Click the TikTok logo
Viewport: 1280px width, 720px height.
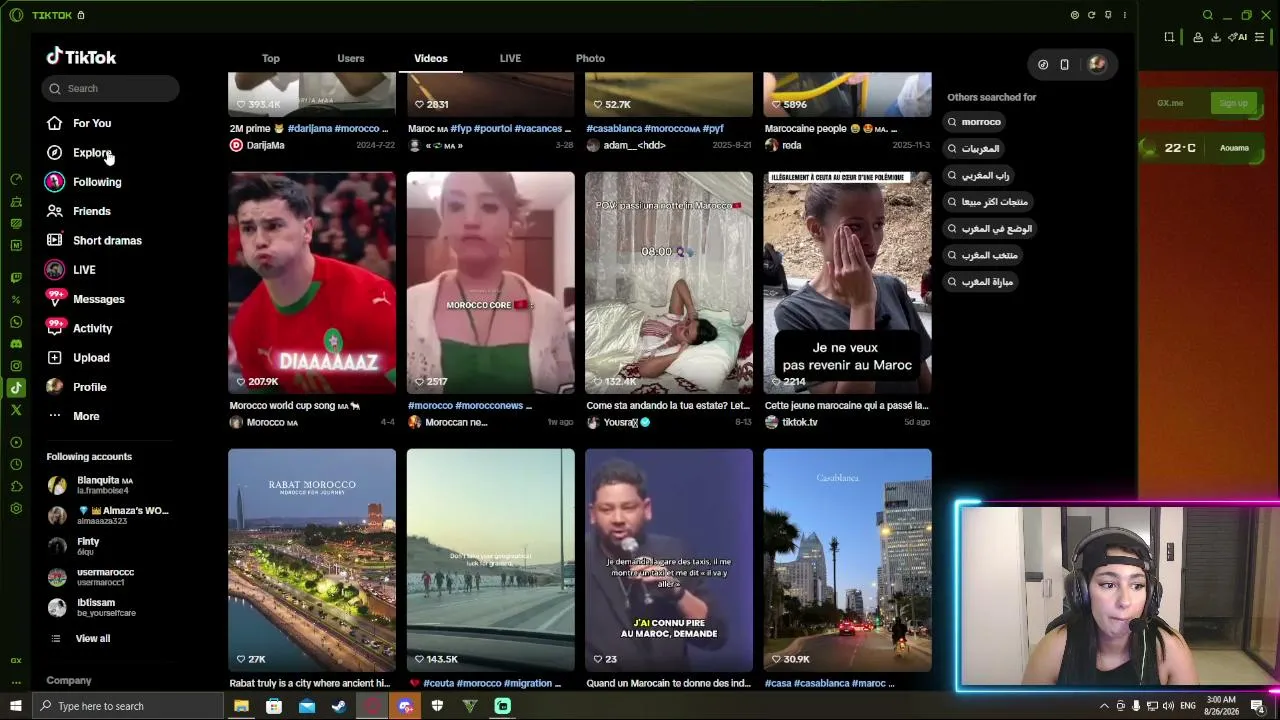pyautogui.click(x=81, y=57)
